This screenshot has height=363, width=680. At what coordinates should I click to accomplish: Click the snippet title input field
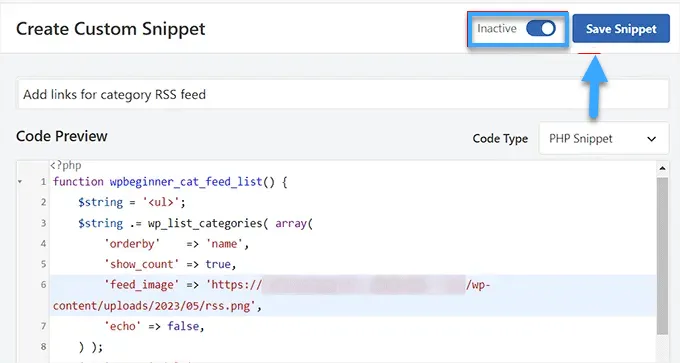pyautogui.click(x=343, y=94)
